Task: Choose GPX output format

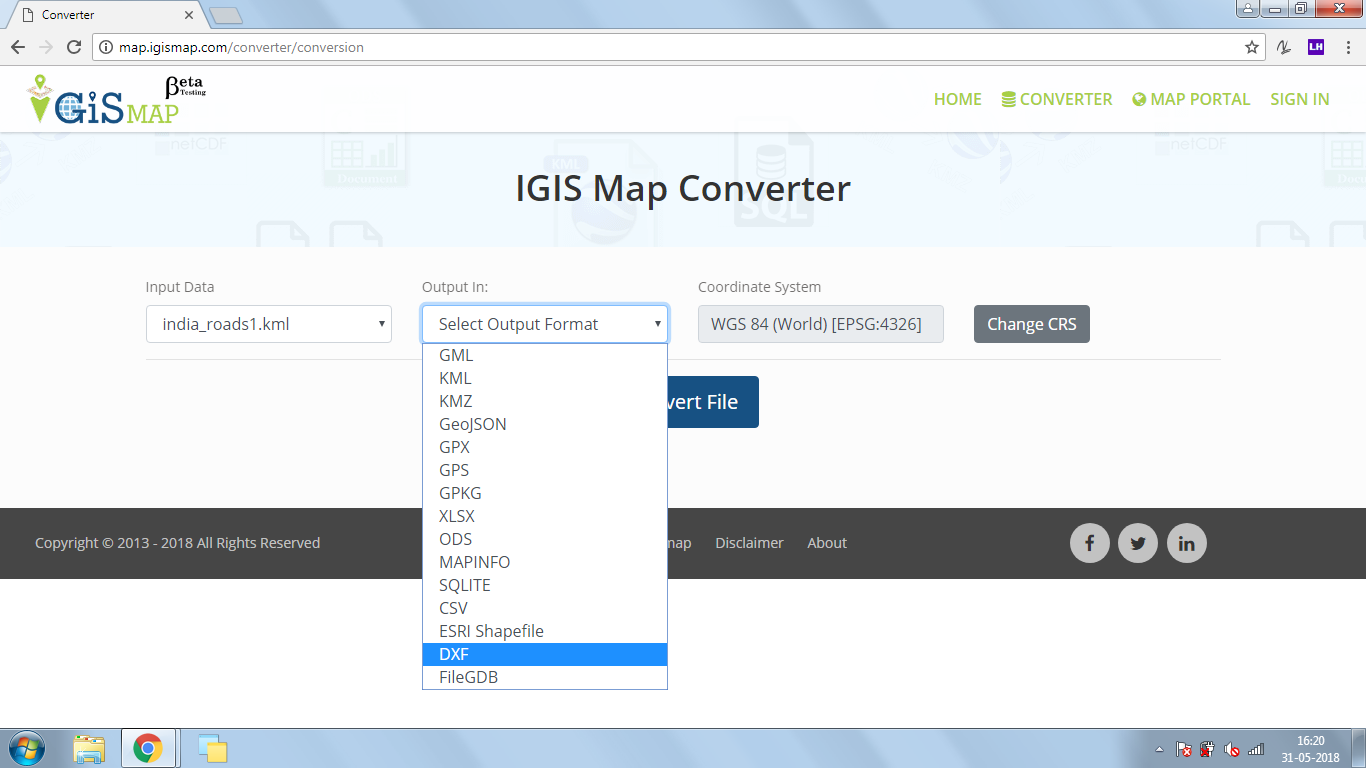Action: pyautogui.click(x=545, y=447)
